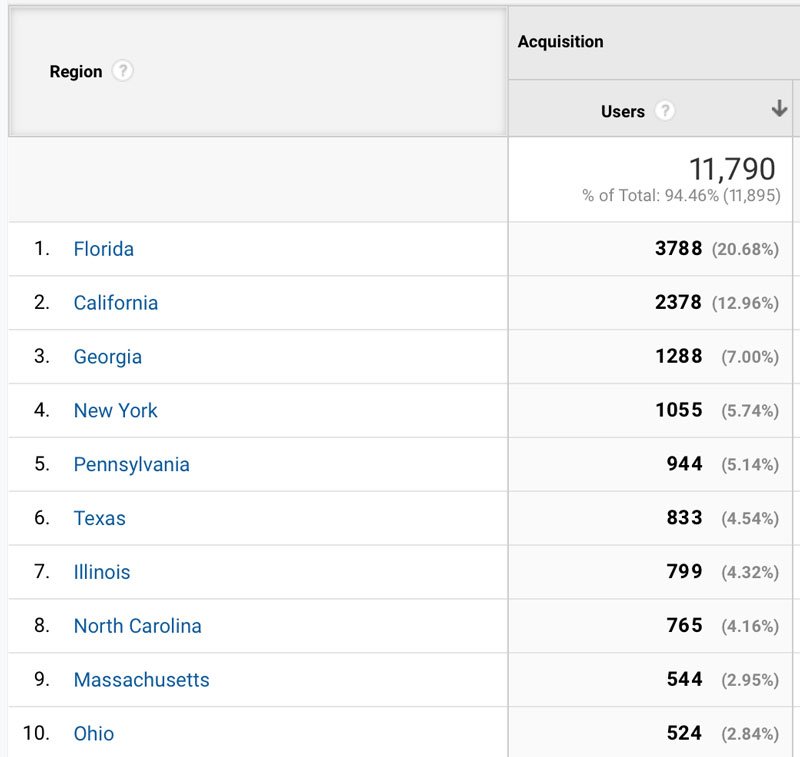800x757 pixels.
Task: Sort by the Users column header
Action: [623, 111]
